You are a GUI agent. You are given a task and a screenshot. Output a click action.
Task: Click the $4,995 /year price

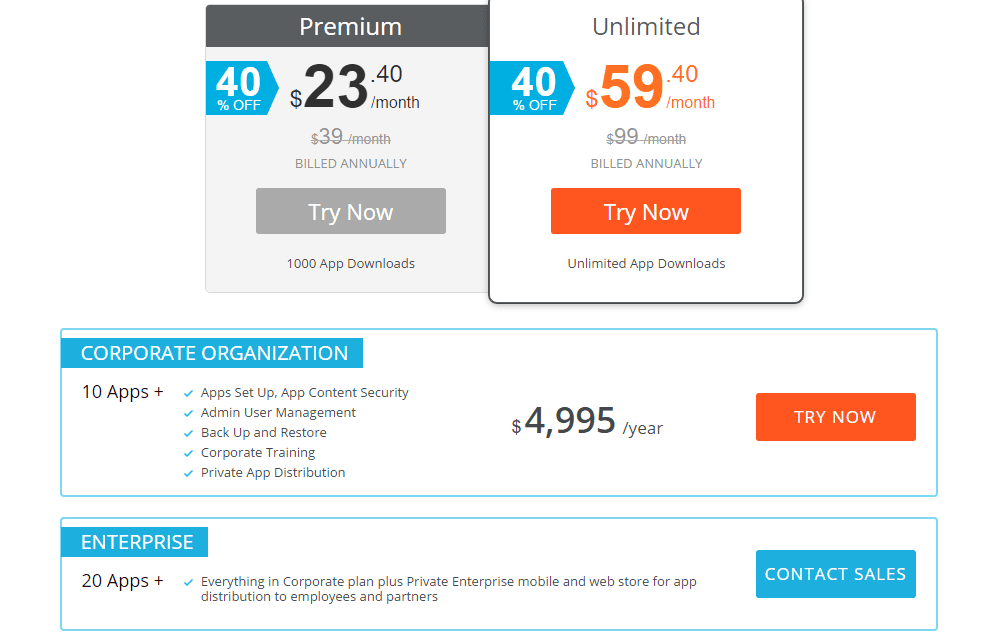tap(587, 421)
